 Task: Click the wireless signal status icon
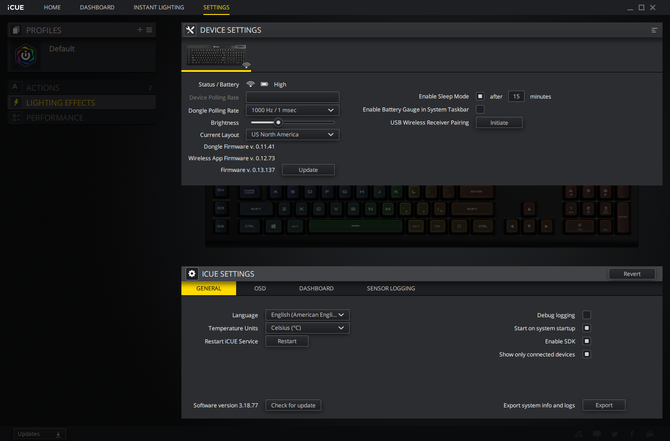pyautogui.click(x=250, y=84)
